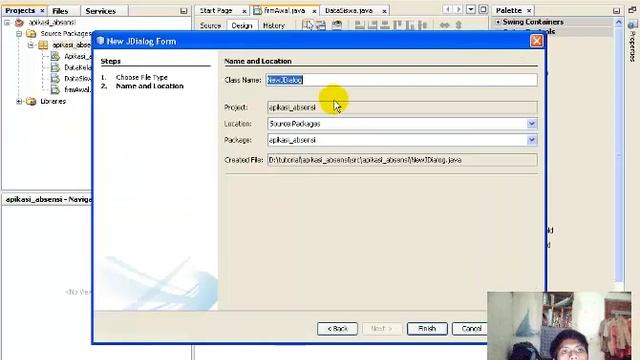Click Finish in the New JDialog Form
The height and width of the screenshot is (360, 640).
click(x=427, y=329)
